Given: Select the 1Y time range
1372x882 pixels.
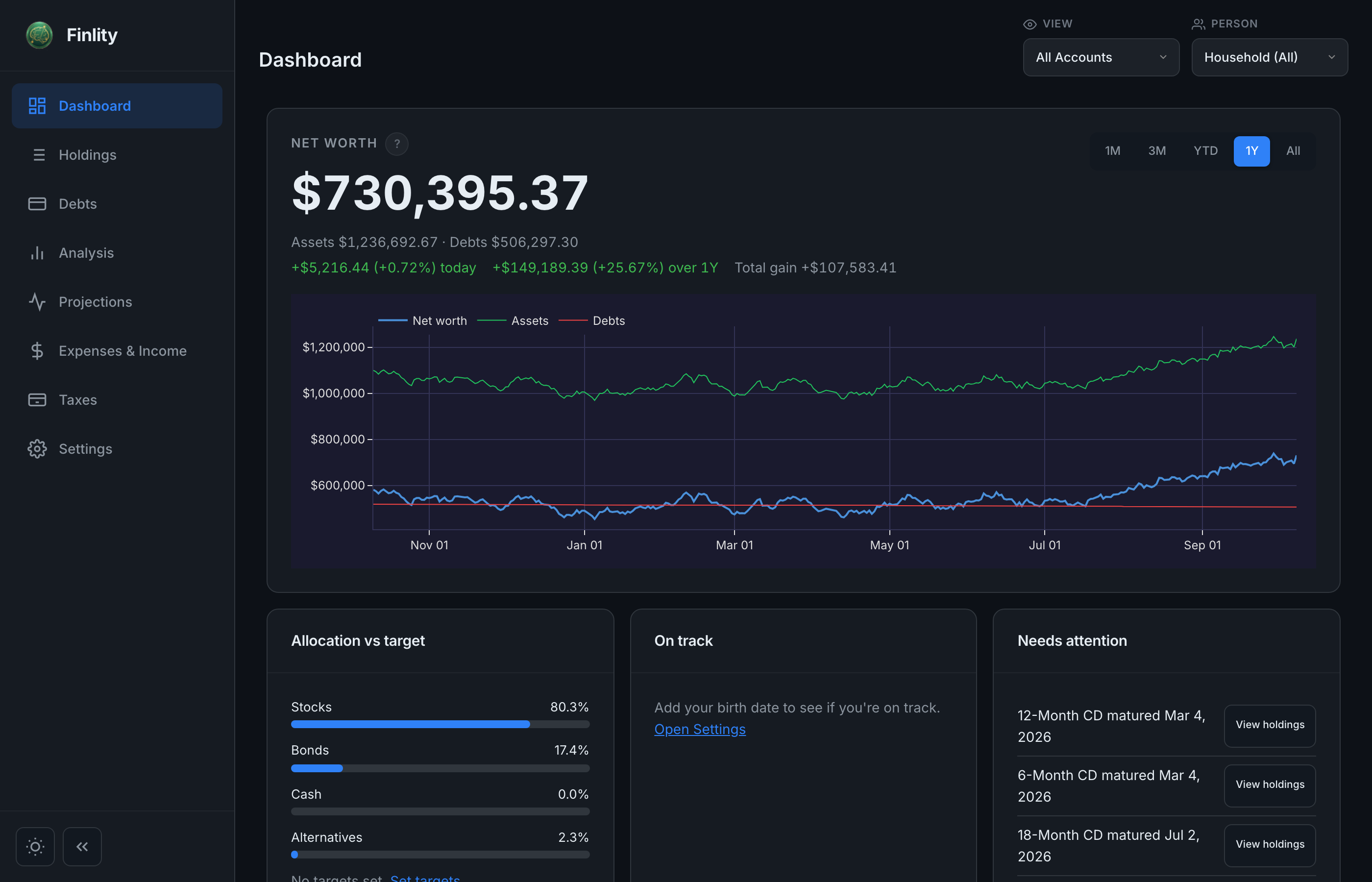Looking at the screenshot, I should click(x=1251, y=151).
